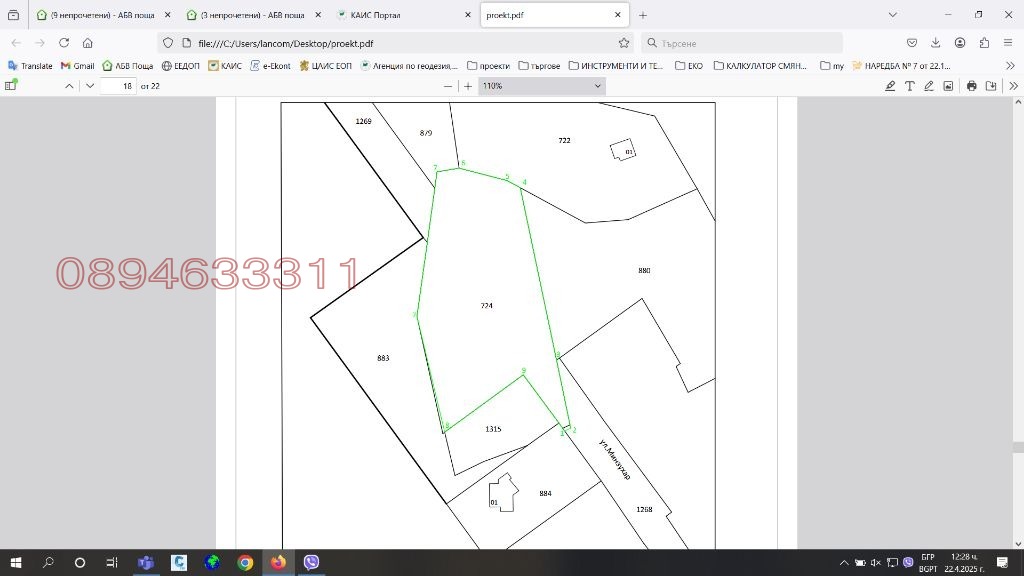Save the PDF using the download icon
This screenshot has height=576, width=1024.
(991, 86)
